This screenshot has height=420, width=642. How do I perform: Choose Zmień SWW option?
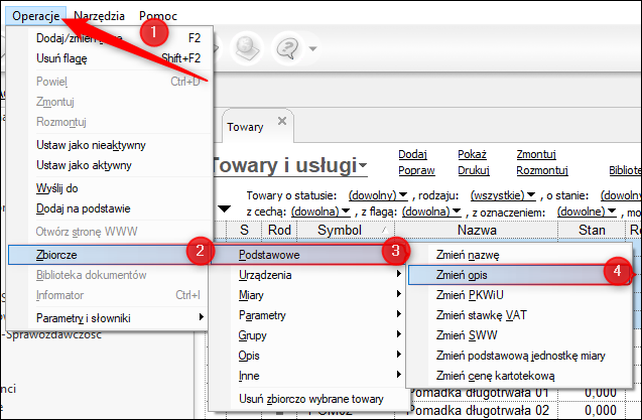pos(519,336)
